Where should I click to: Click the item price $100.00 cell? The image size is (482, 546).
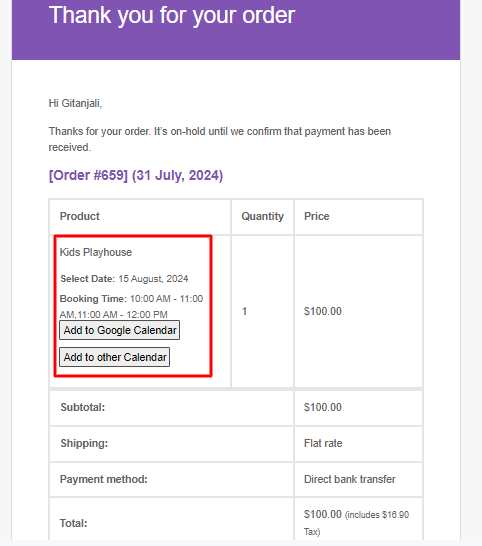[x=322, y=311]
